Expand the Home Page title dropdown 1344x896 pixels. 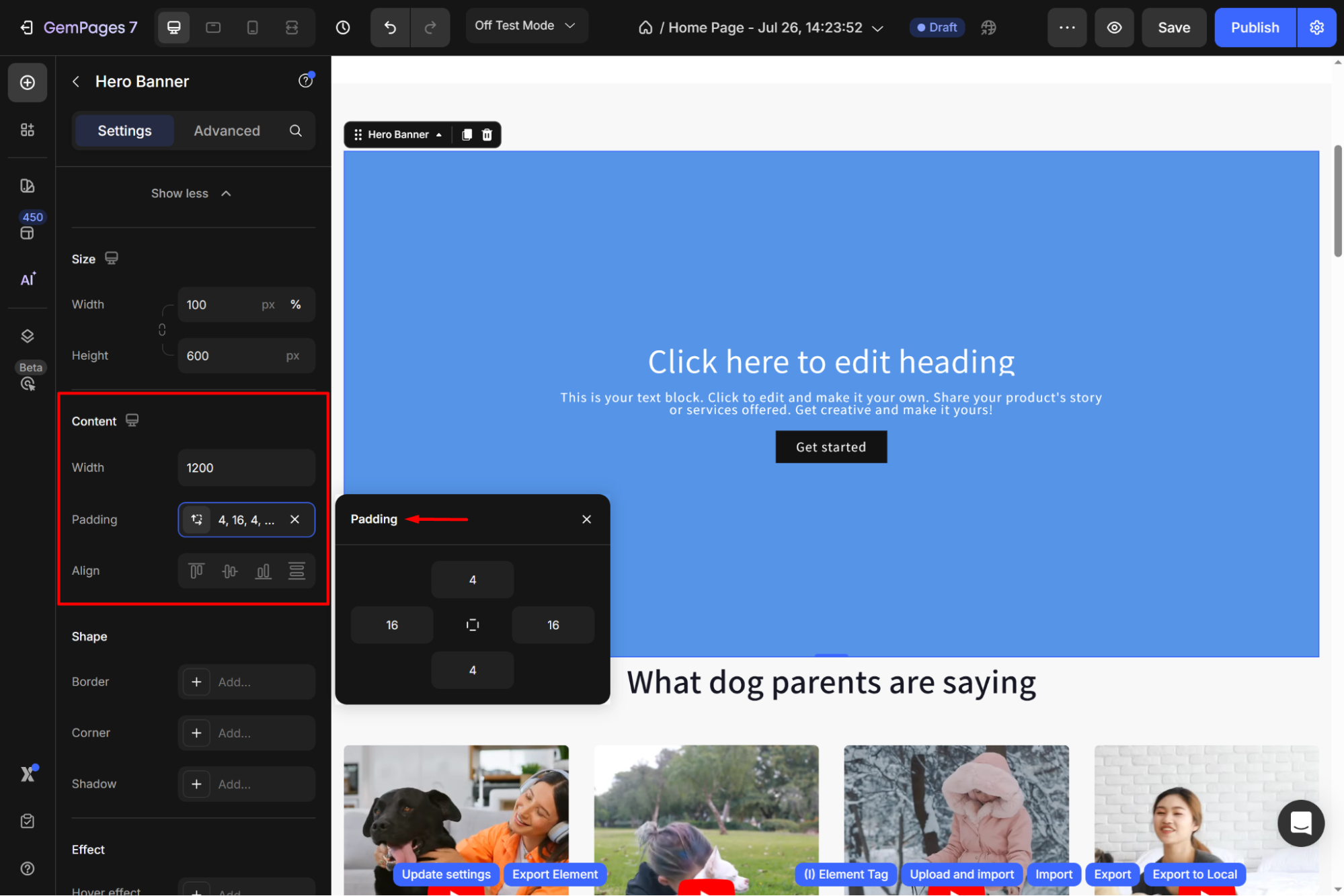click(x=877, y=28)
